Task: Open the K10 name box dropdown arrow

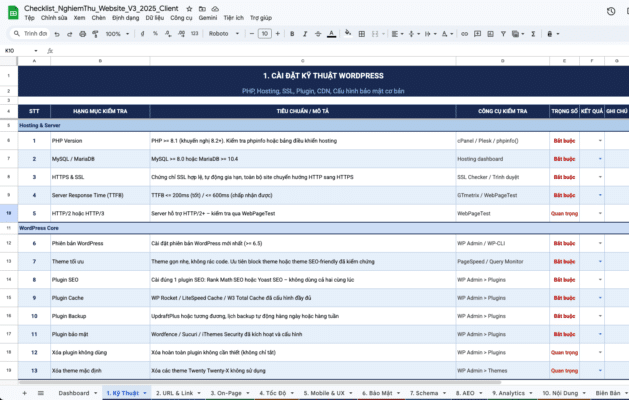Action: (36, 51)
